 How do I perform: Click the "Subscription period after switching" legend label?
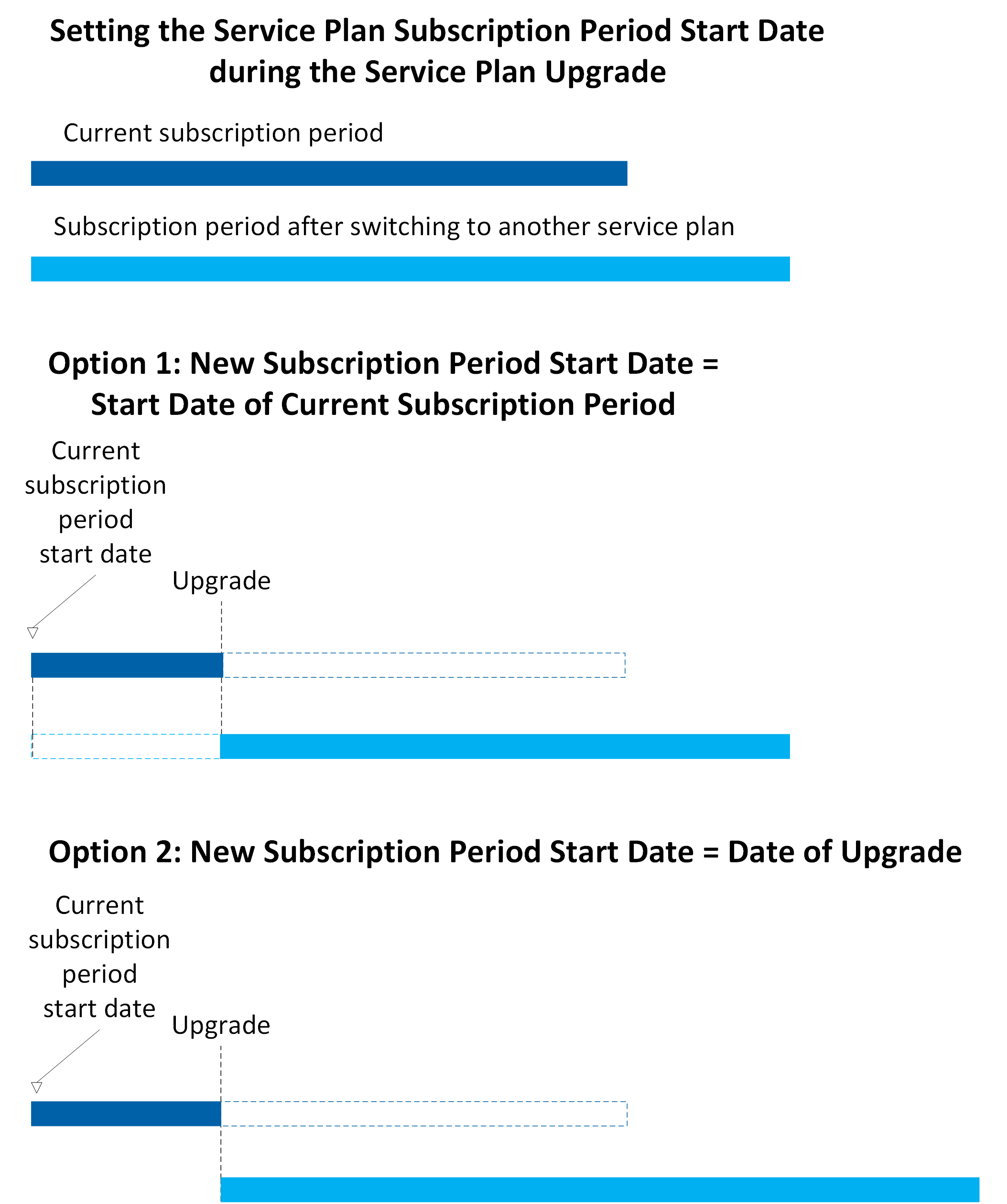point(394,227)
